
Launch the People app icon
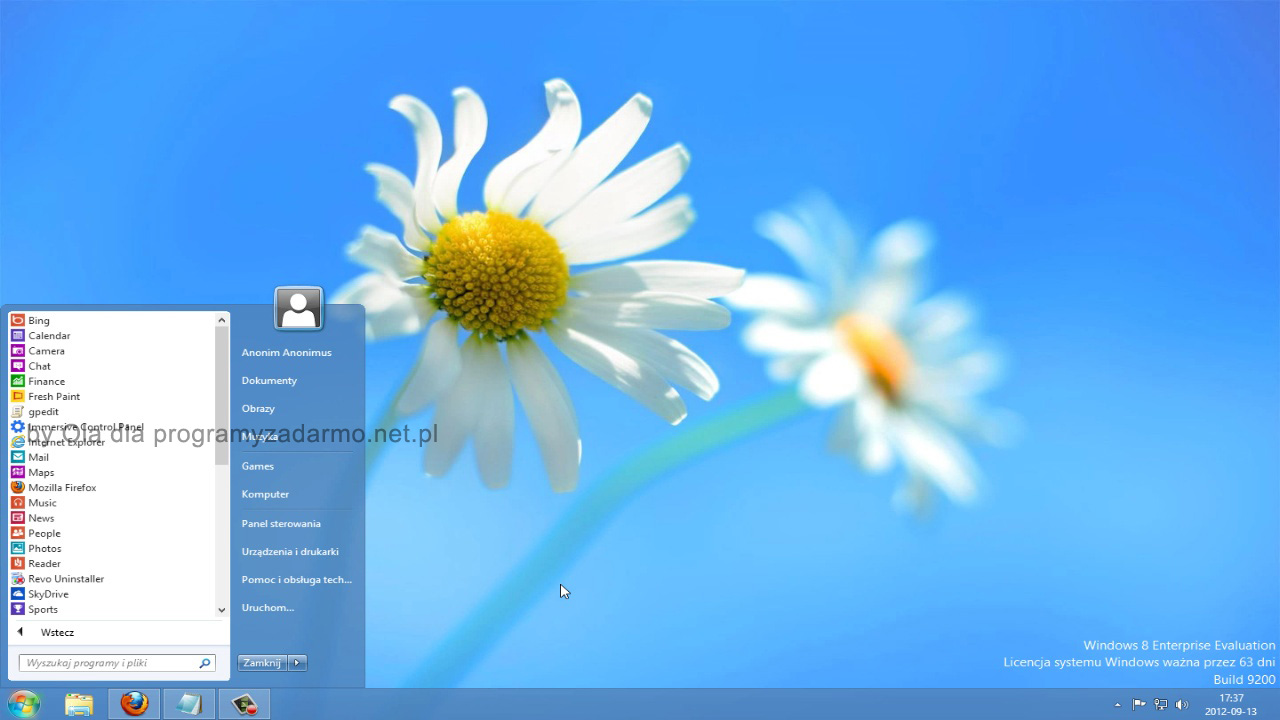coord(17,533)
